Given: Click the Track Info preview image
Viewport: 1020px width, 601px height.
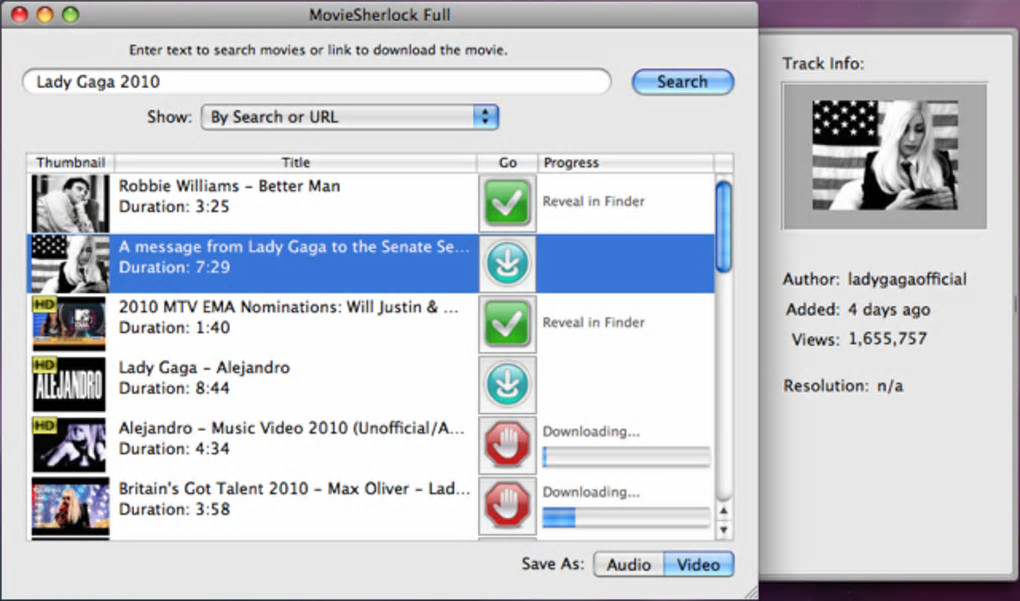Looking at the screenshot, I should coord(885,155).
